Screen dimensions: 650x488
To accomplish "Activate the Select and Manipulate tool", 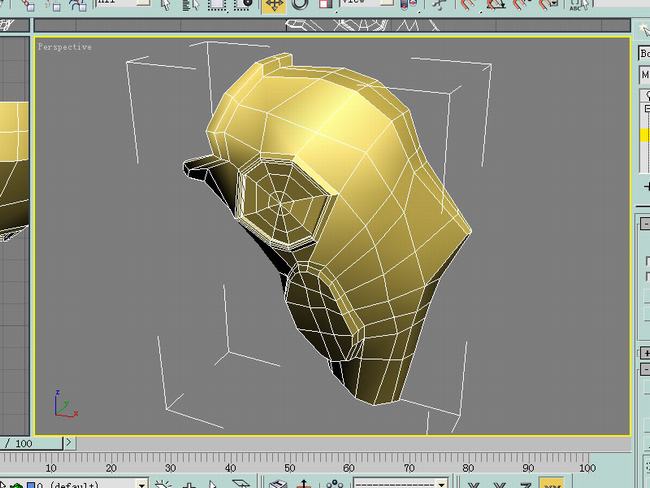I will point(439,4).
